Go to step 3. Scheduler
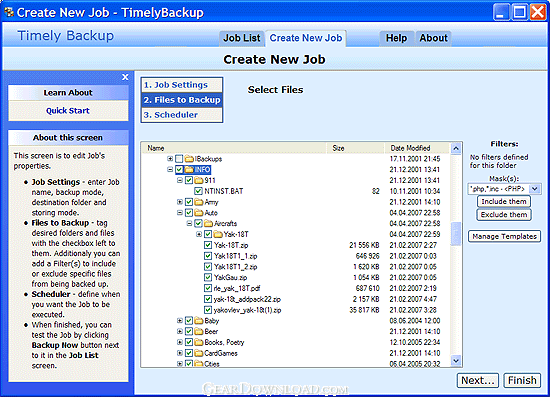 [182, 115]
